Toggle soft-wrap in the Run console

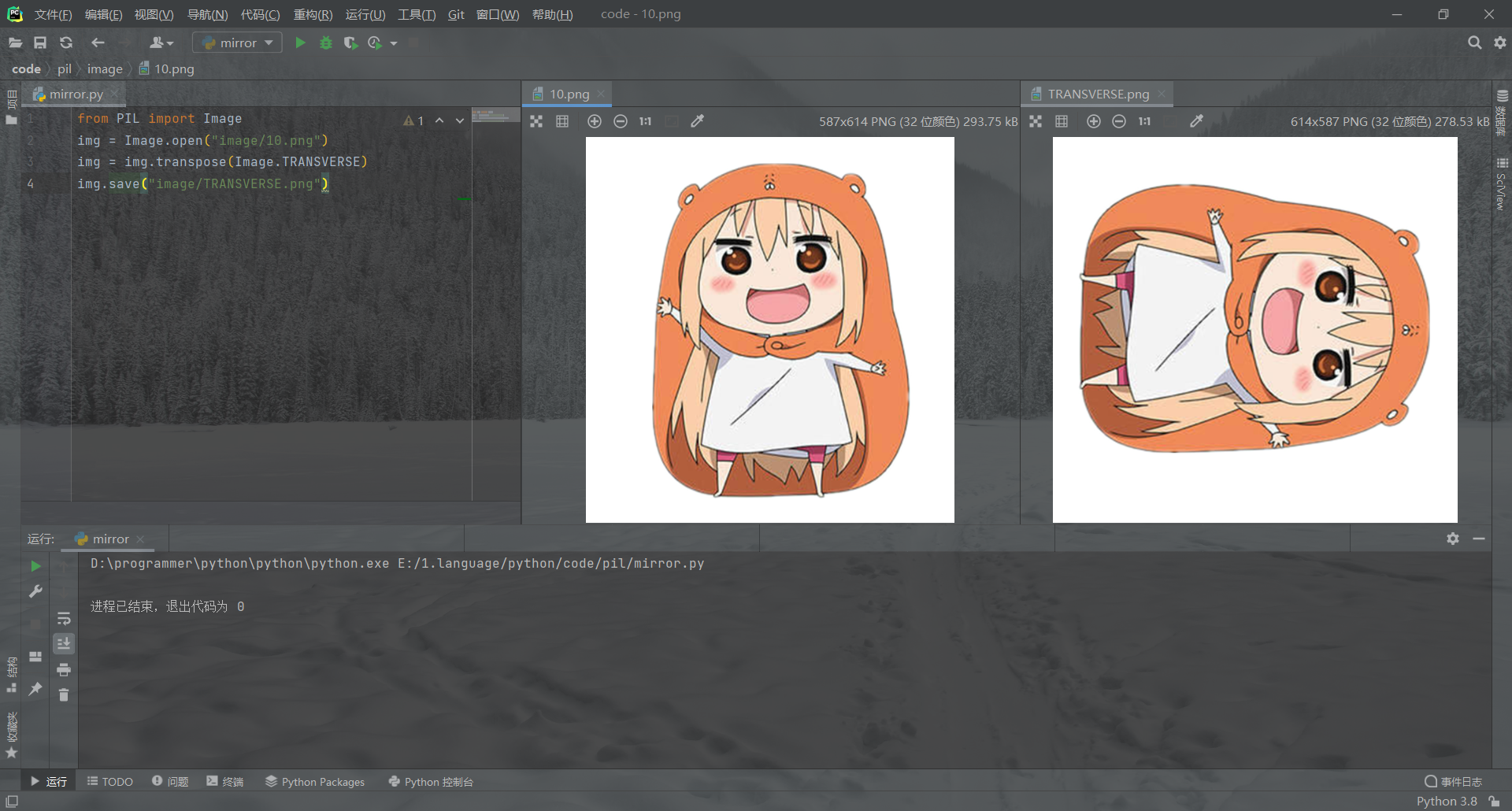click(64, 619)
